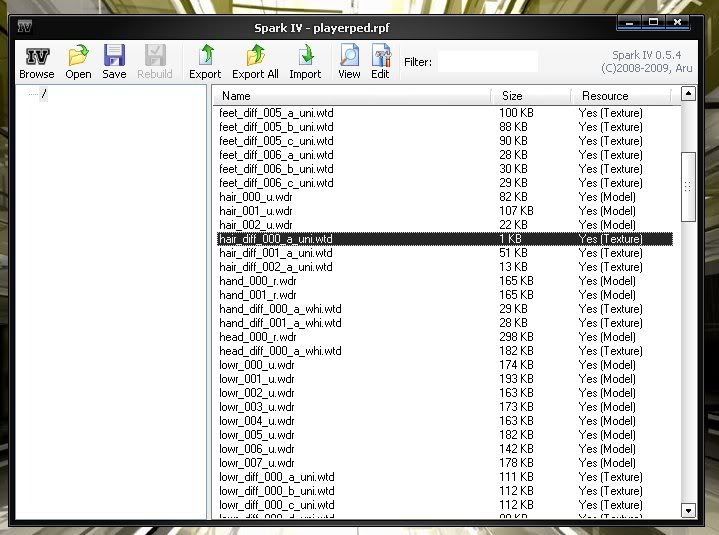Click the 51 KB size cell
Image resolution: width=719 pixels, height=535 pixels.
coord(514,253)
